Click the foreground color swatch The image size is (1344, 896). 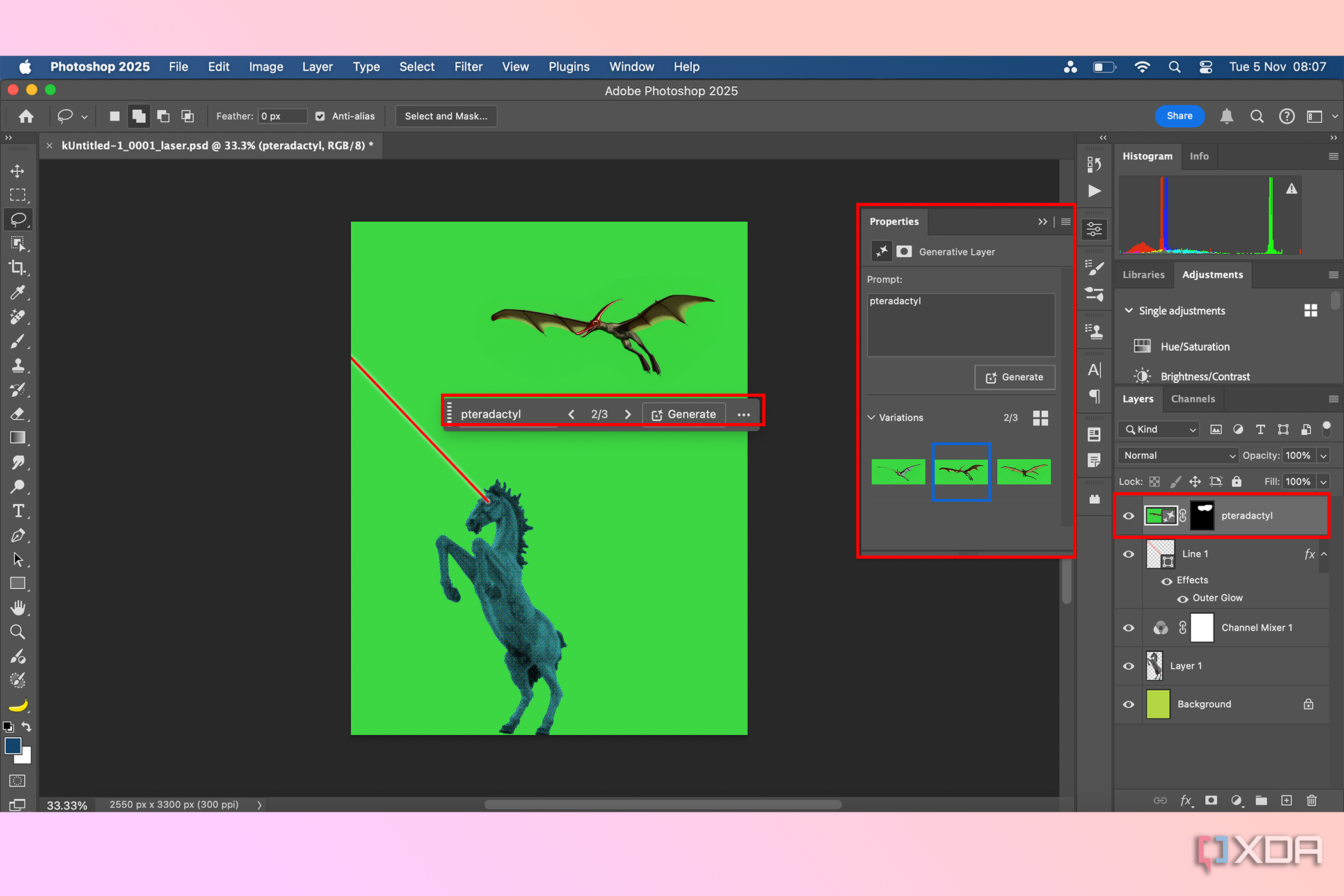(x=13, y=746)
